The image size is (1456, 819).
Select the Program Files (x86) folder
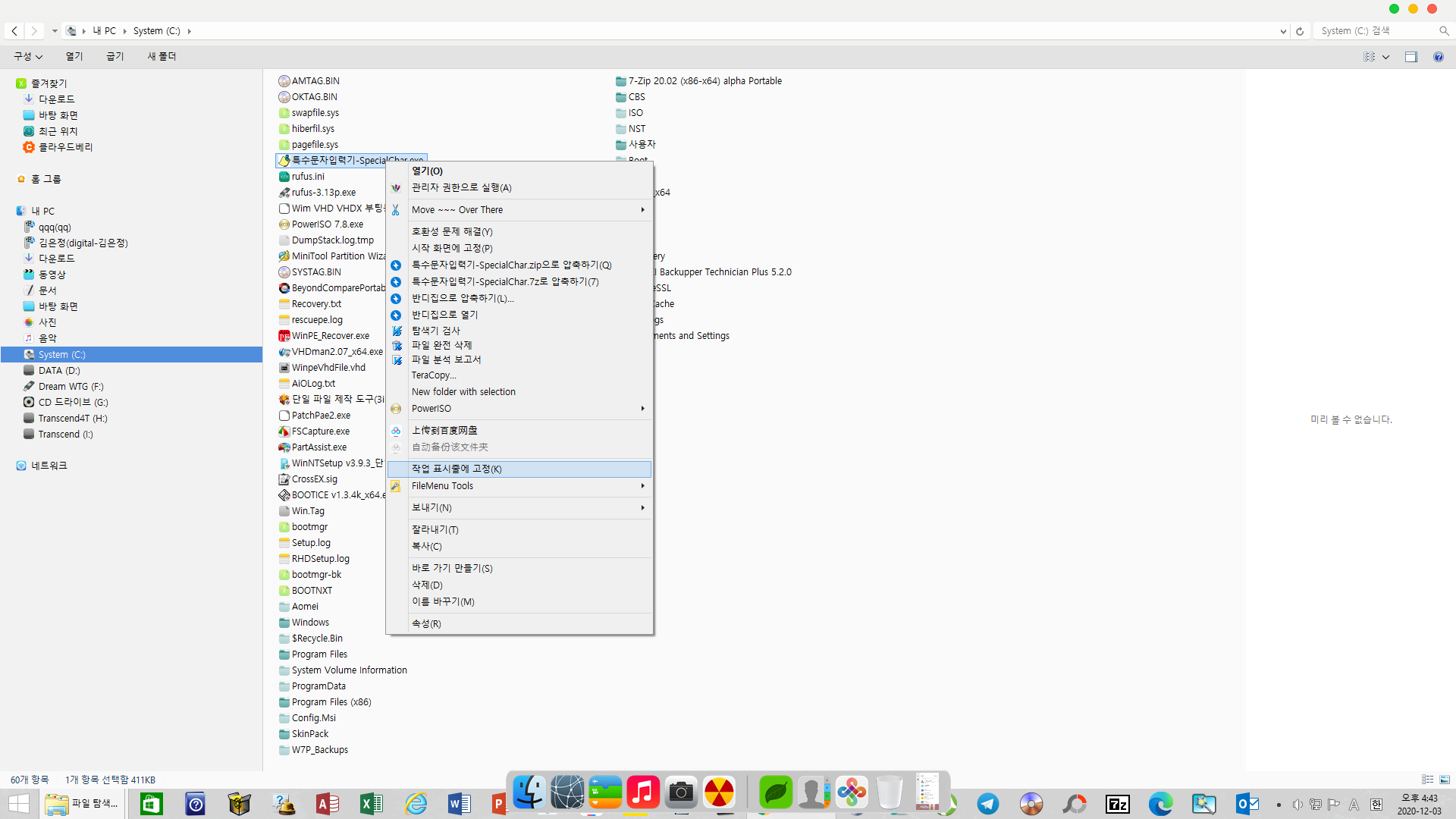click(x=325, y=702)
